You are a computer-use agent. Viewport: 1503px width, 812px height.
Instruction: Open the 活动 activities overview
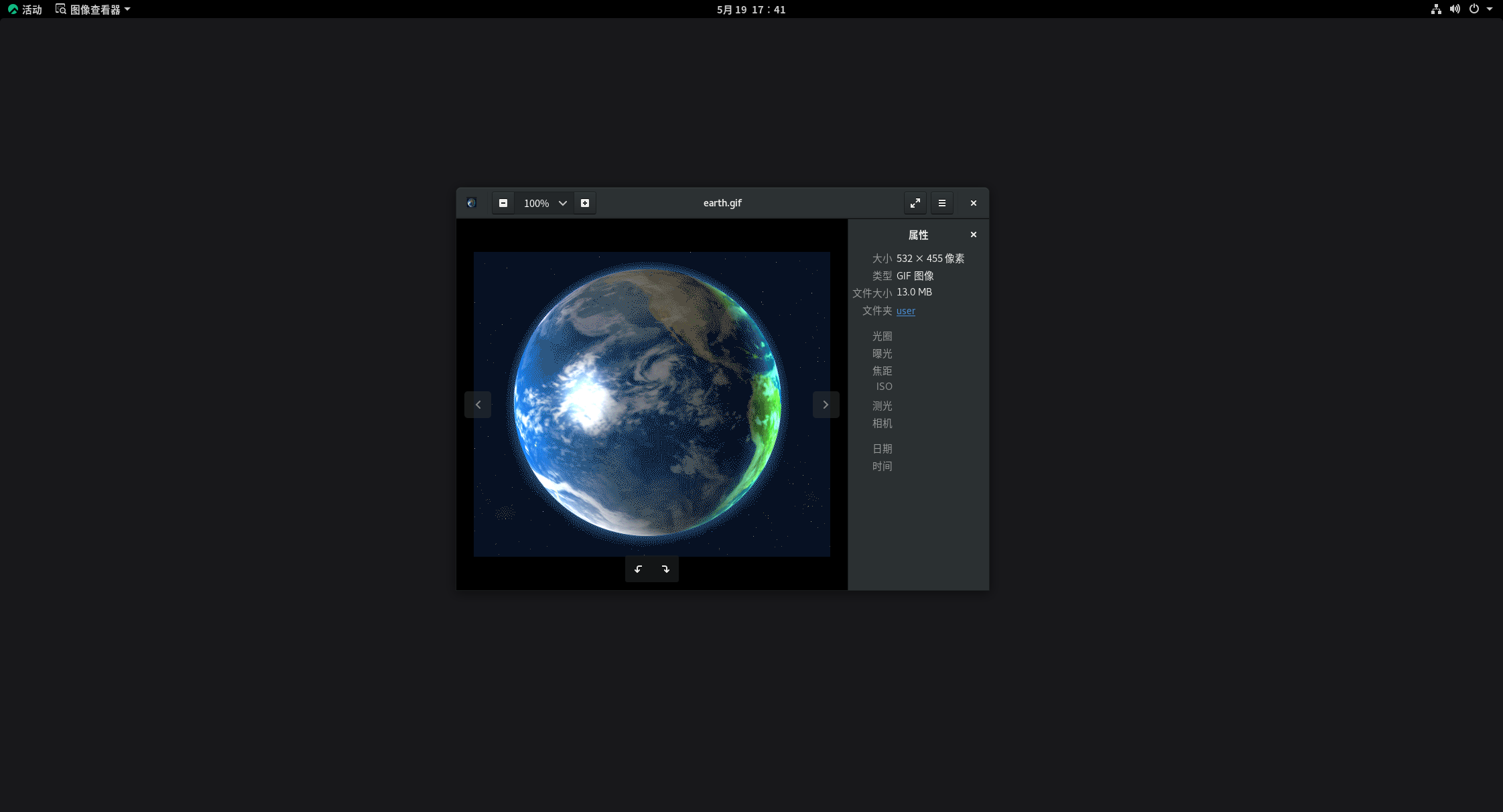(x=25, y=9)
